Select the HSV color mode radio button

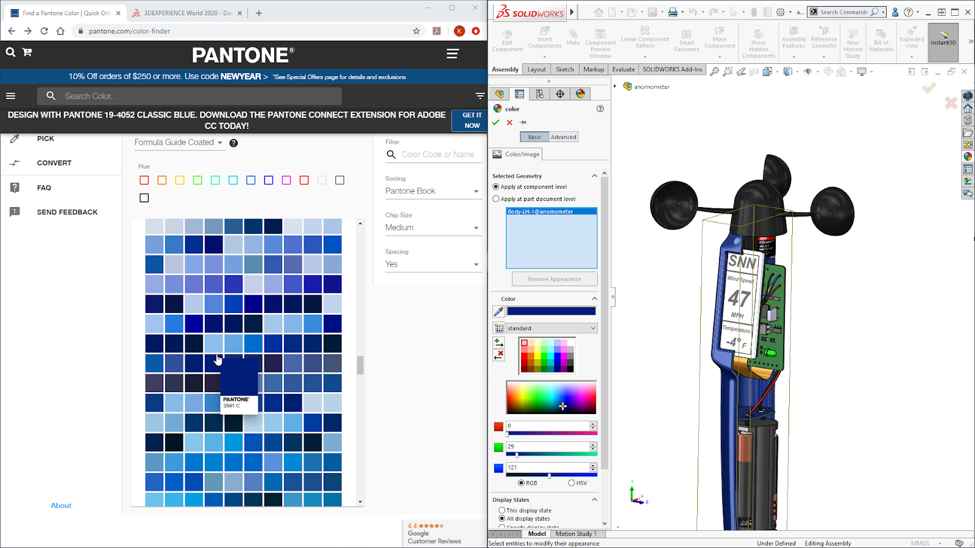[571, 483]
